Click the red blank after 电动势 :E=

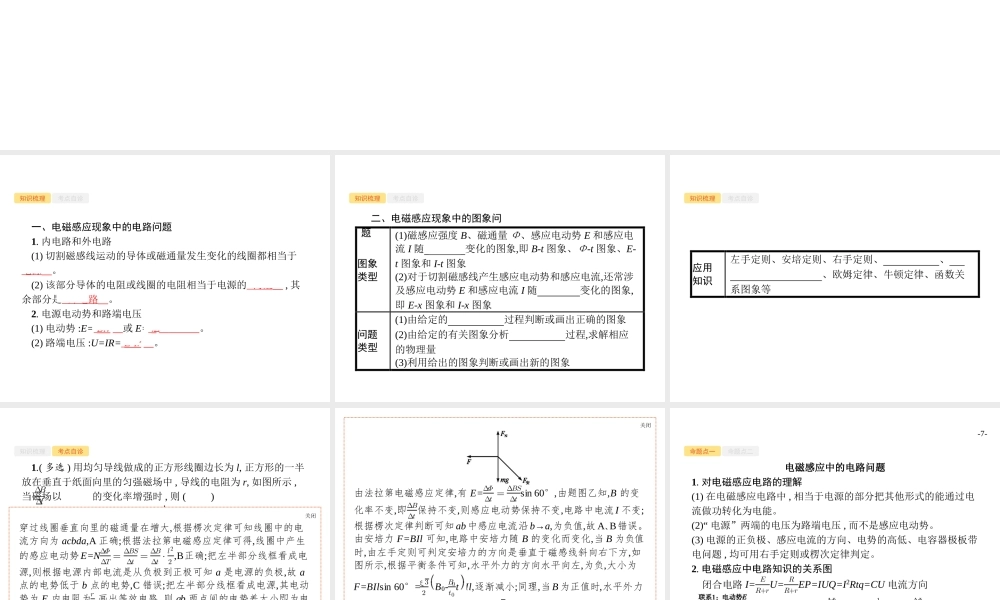point(108,329)
